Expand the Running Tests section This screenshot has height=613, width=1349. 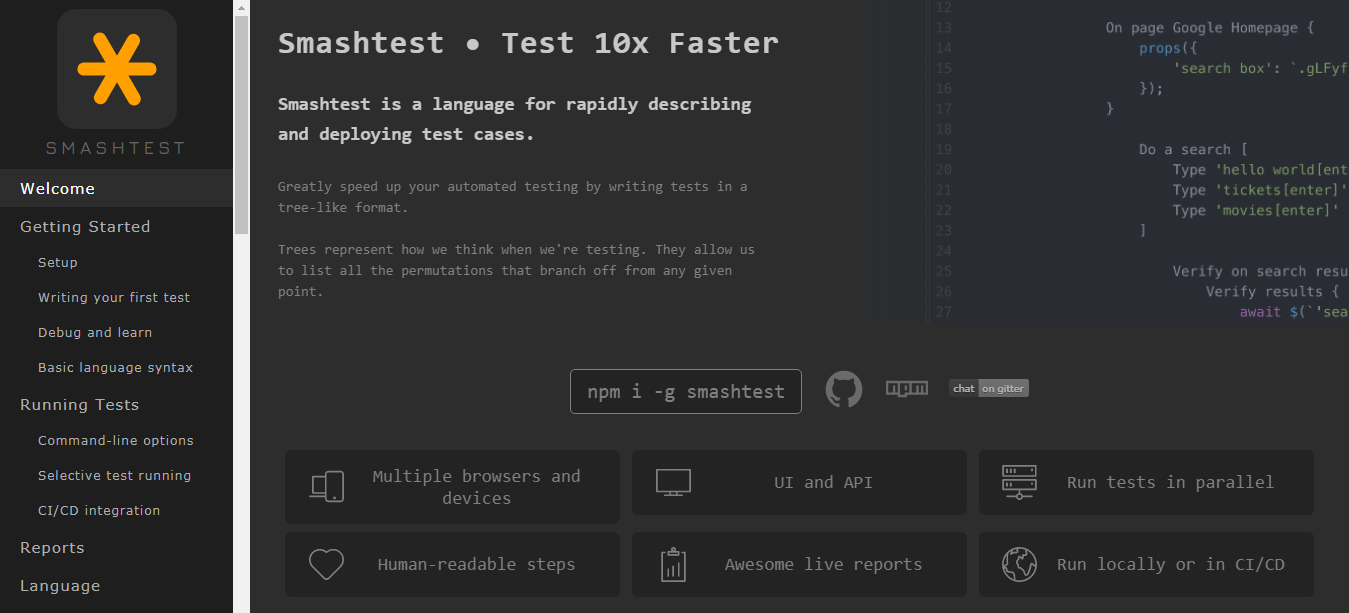pos(79,404)
